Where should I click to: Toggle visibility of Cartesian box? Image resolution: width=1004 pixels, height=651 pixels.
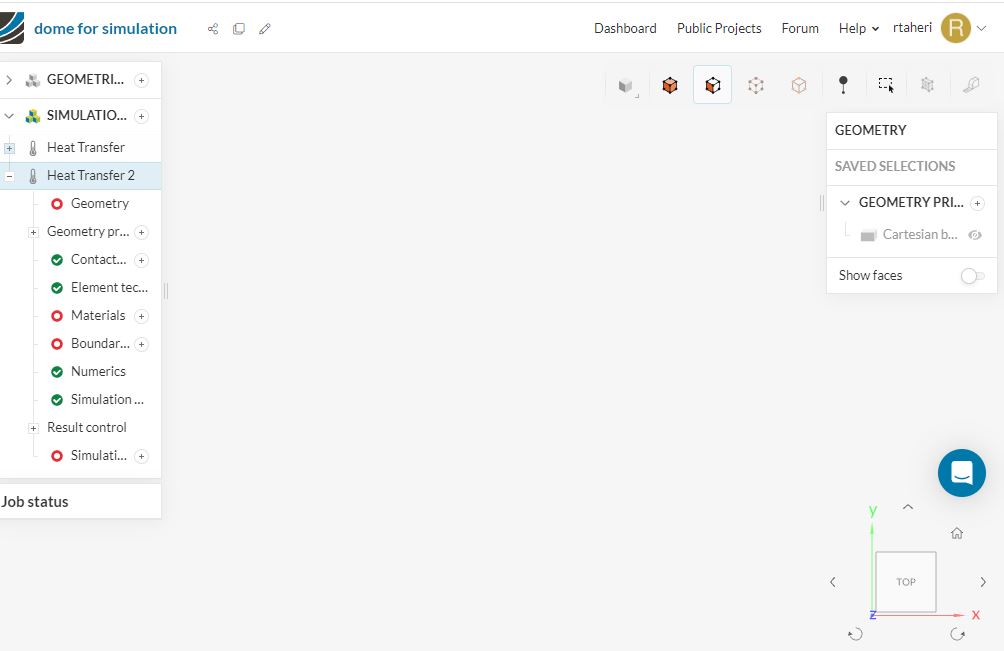975,235
